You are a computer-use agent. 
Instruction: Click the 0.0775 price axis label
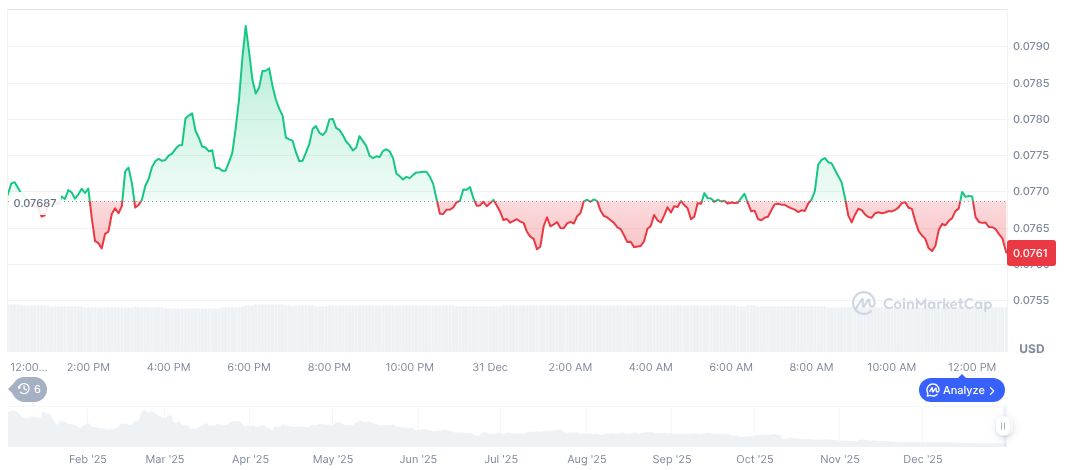tap(1030, 155)
